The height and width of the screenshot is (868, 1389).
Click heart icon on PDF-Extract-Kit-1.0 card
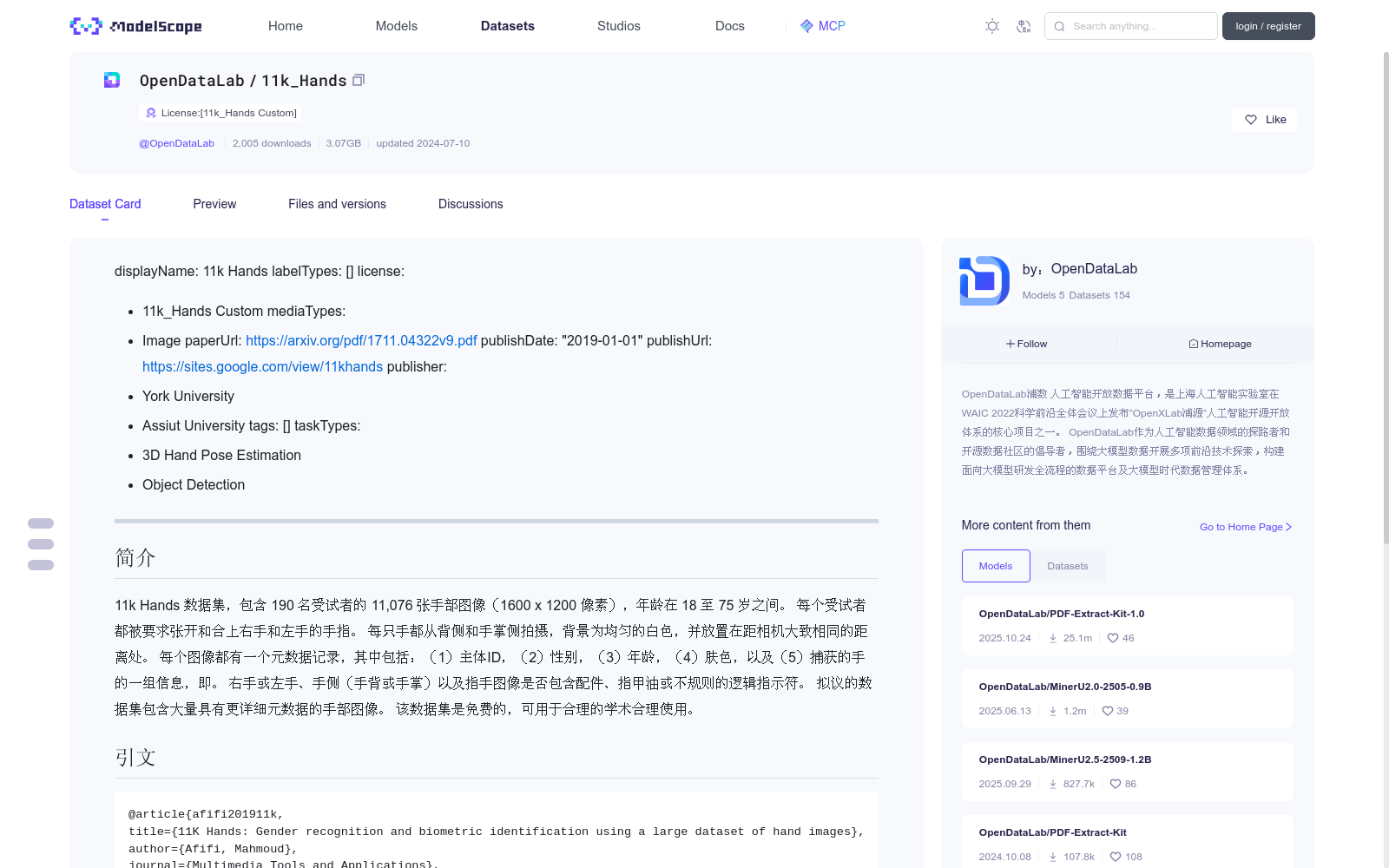[1113, 638]
